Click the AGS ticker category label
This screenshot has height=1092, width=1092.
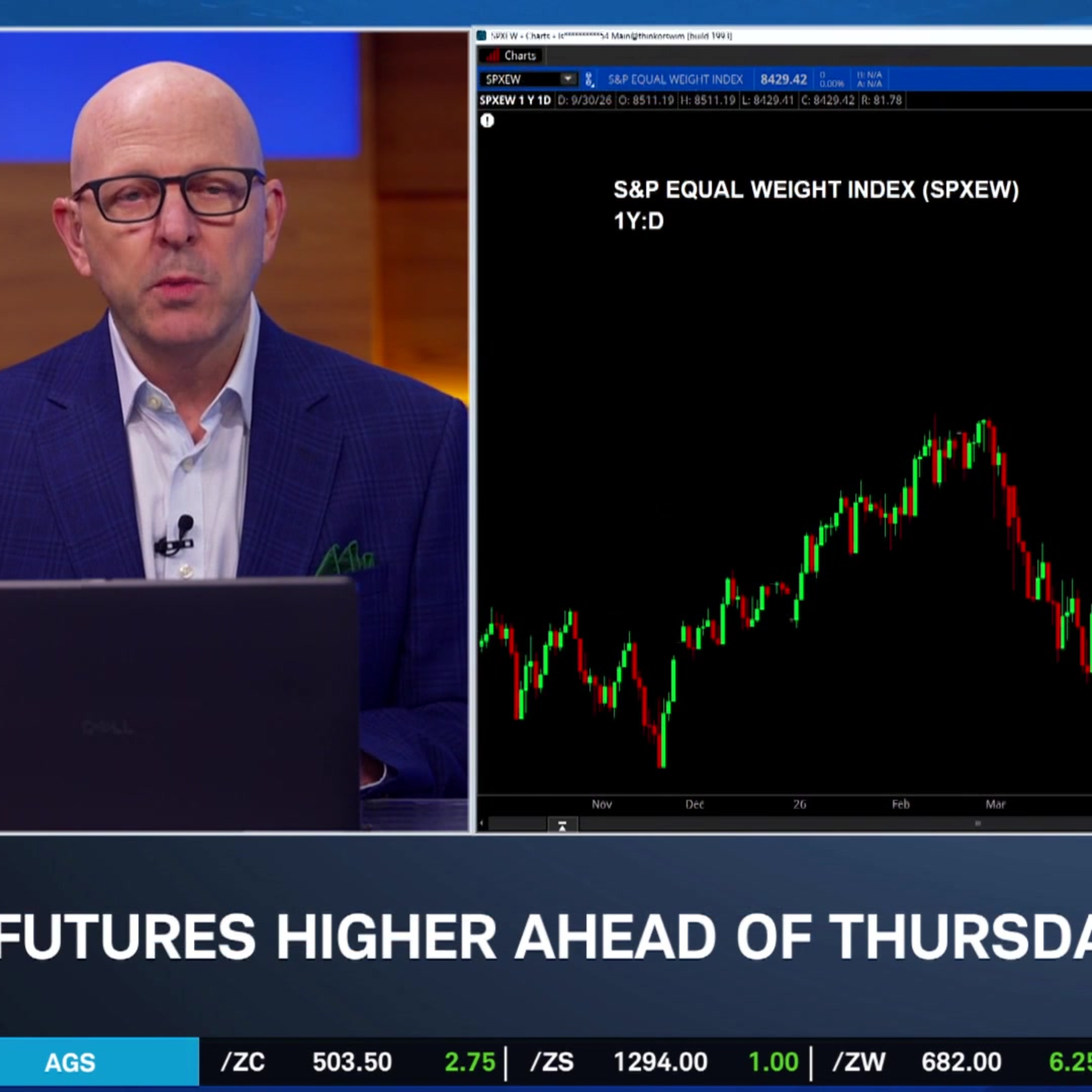(x=70, y=1063)
